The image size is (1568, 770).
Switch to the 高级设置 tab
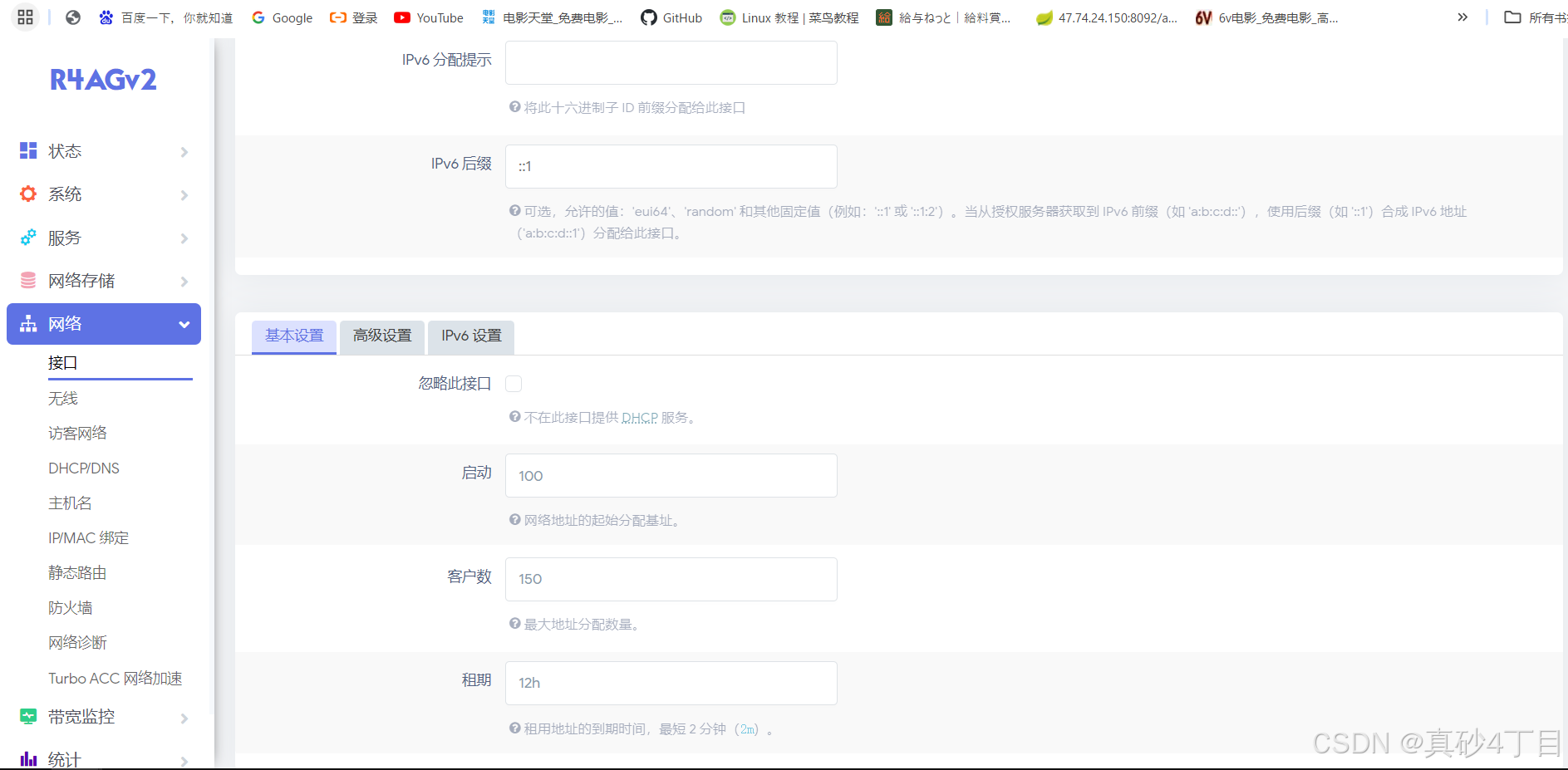(382, 336)
